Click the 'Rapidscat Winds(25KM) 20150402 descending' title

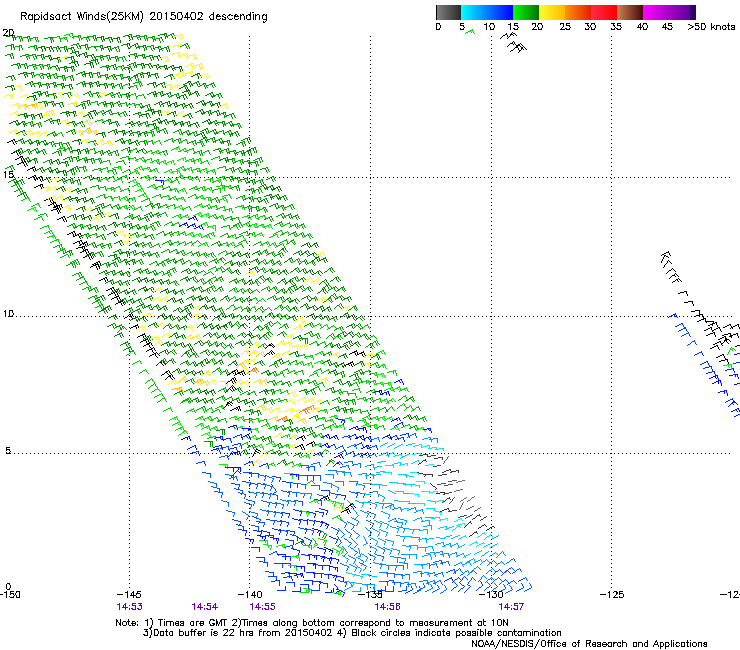(x=143, y=17)
